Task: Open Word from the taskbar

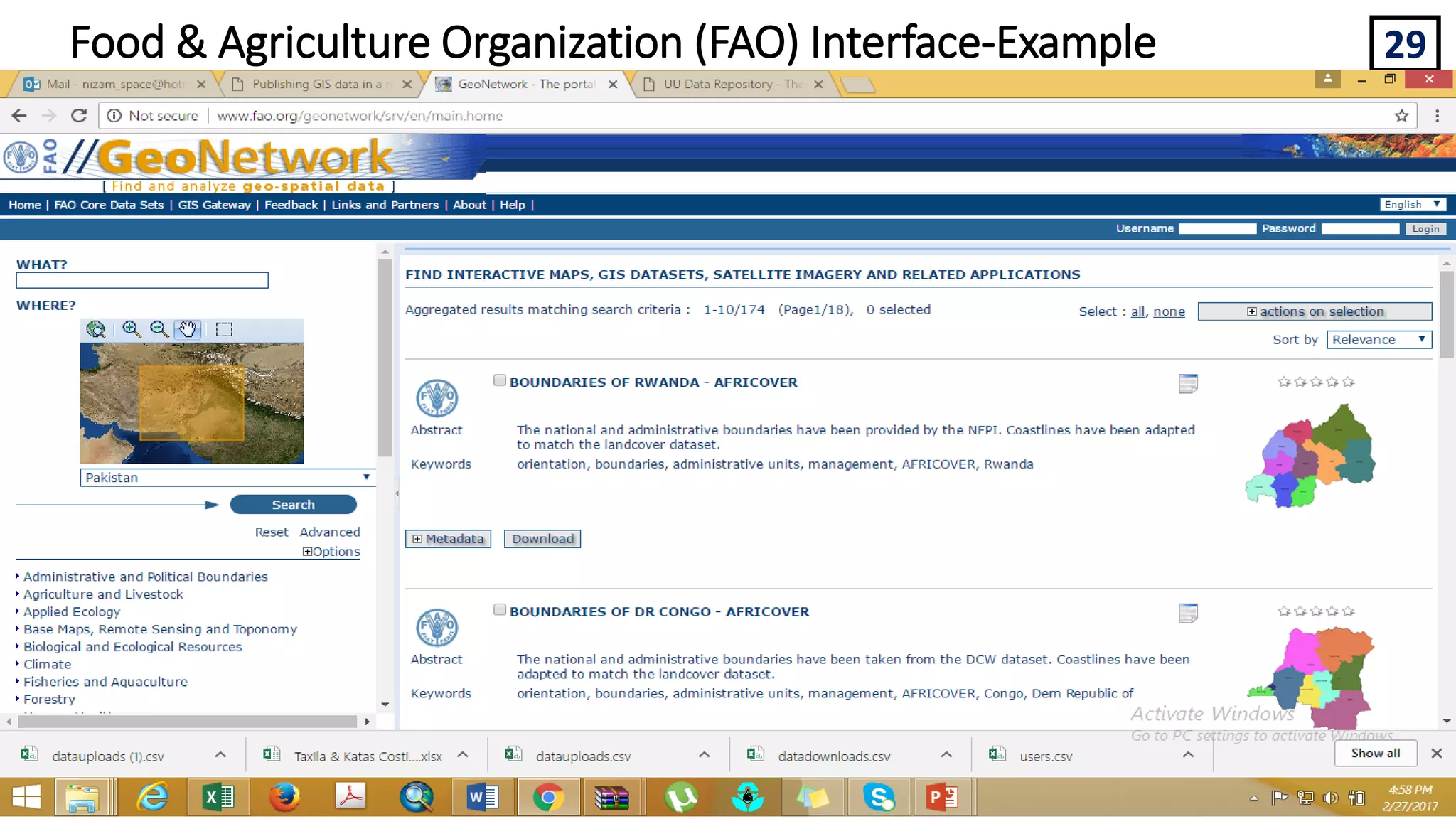Action: (483, 798)
